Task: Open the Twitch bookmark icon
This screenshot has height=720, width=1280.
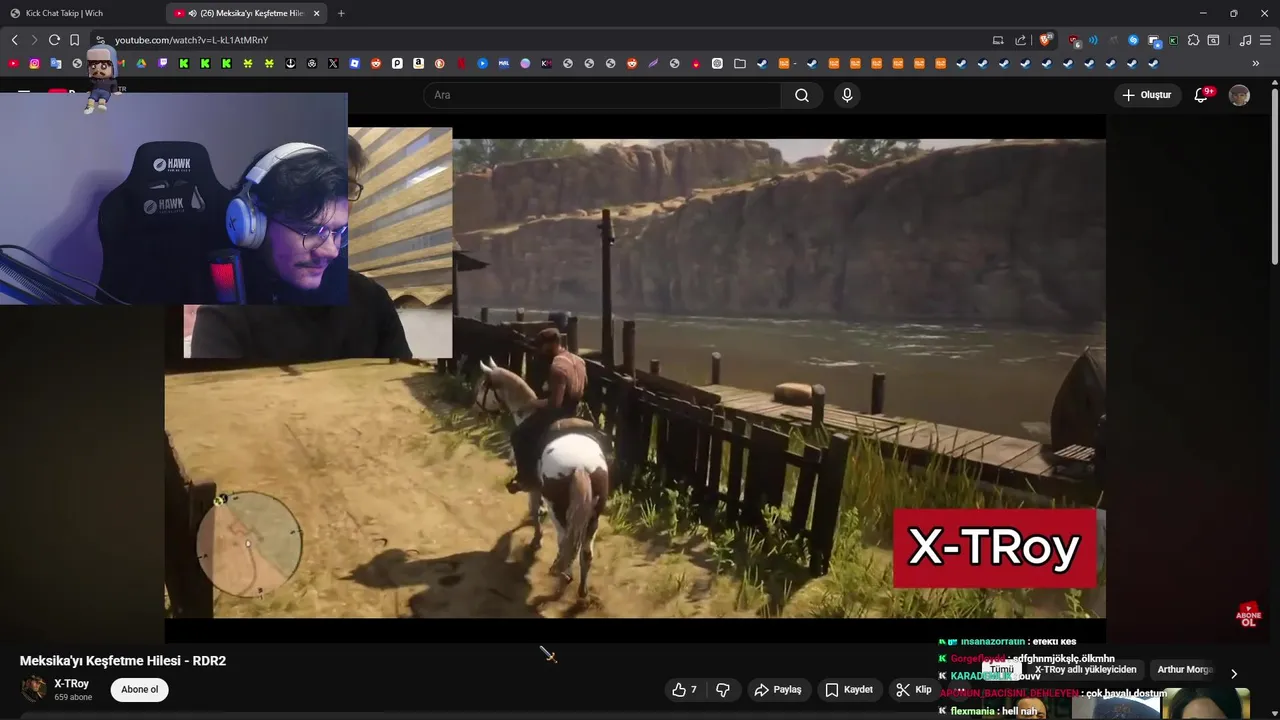Action: point(162,63)
